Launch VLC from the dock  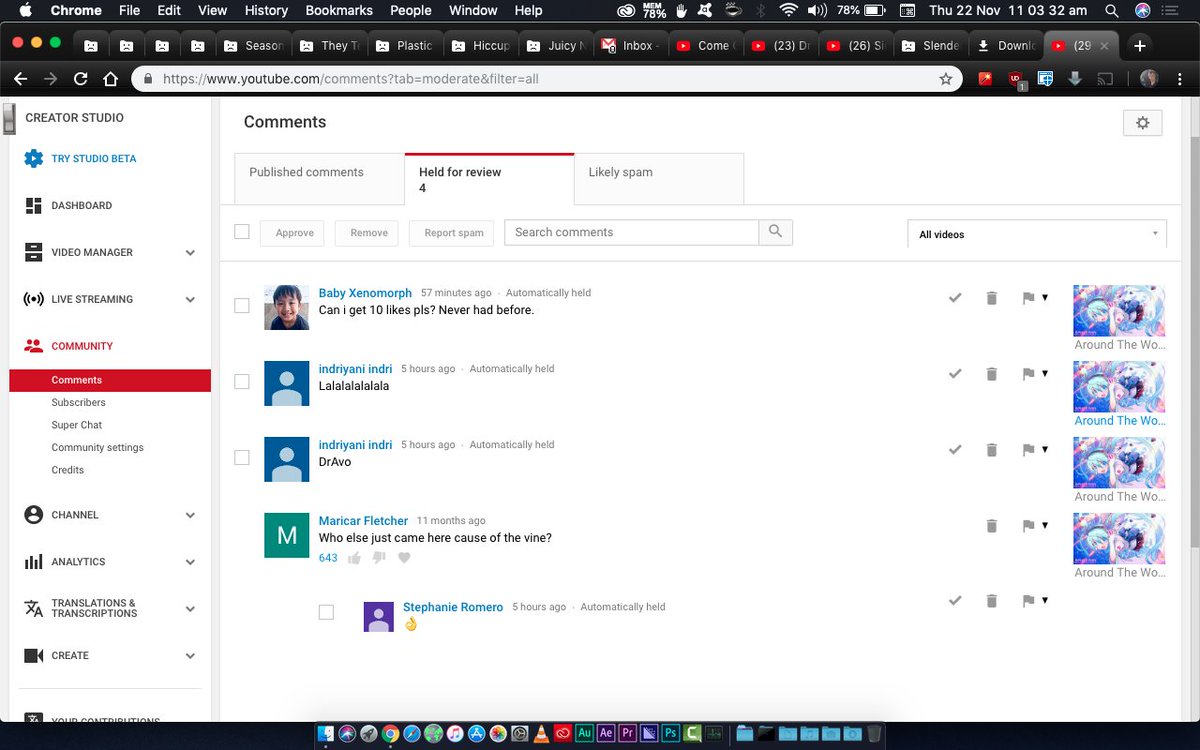coord(541,733)
